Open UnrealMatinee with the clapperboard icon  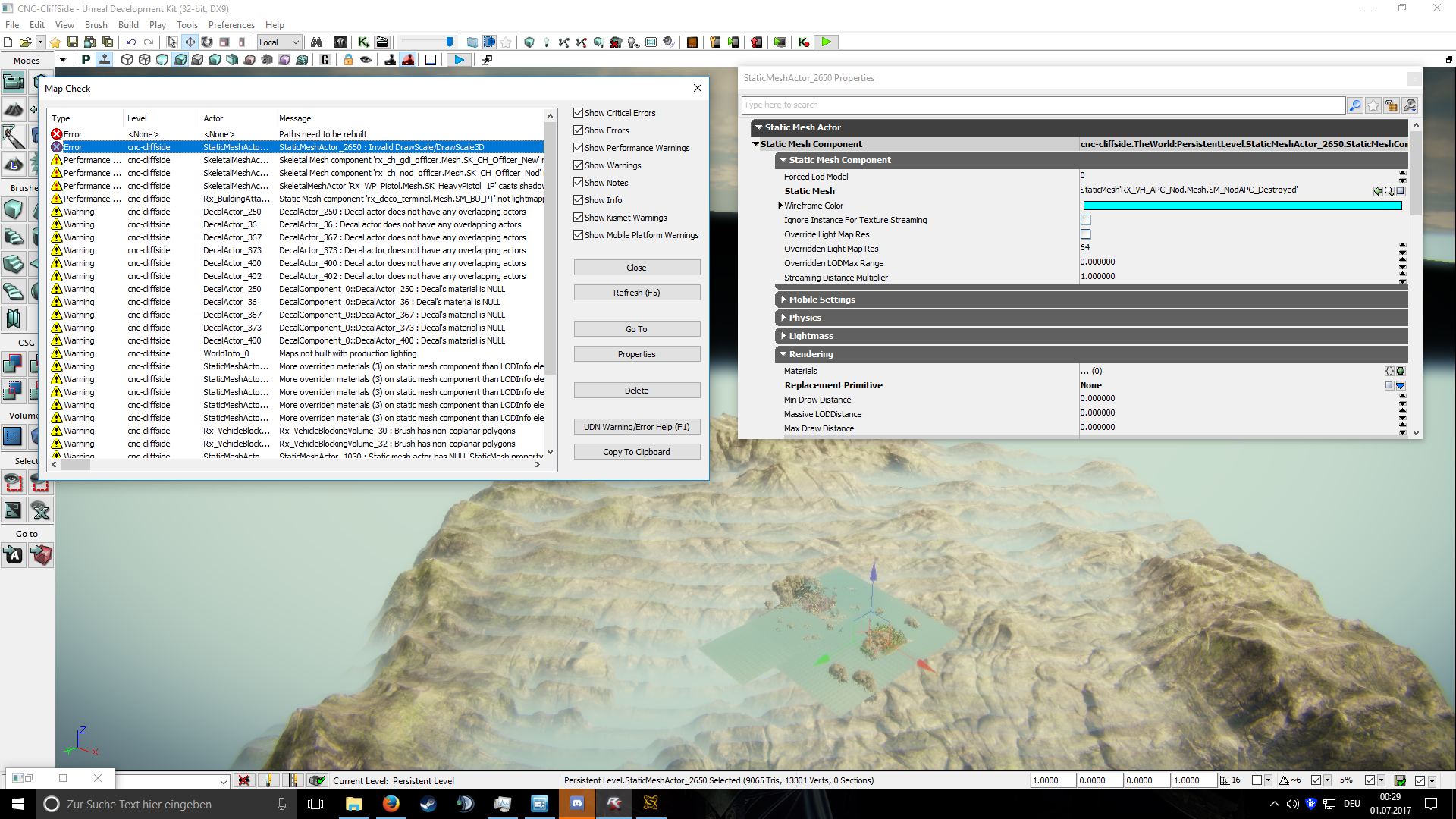click(382, 42)
